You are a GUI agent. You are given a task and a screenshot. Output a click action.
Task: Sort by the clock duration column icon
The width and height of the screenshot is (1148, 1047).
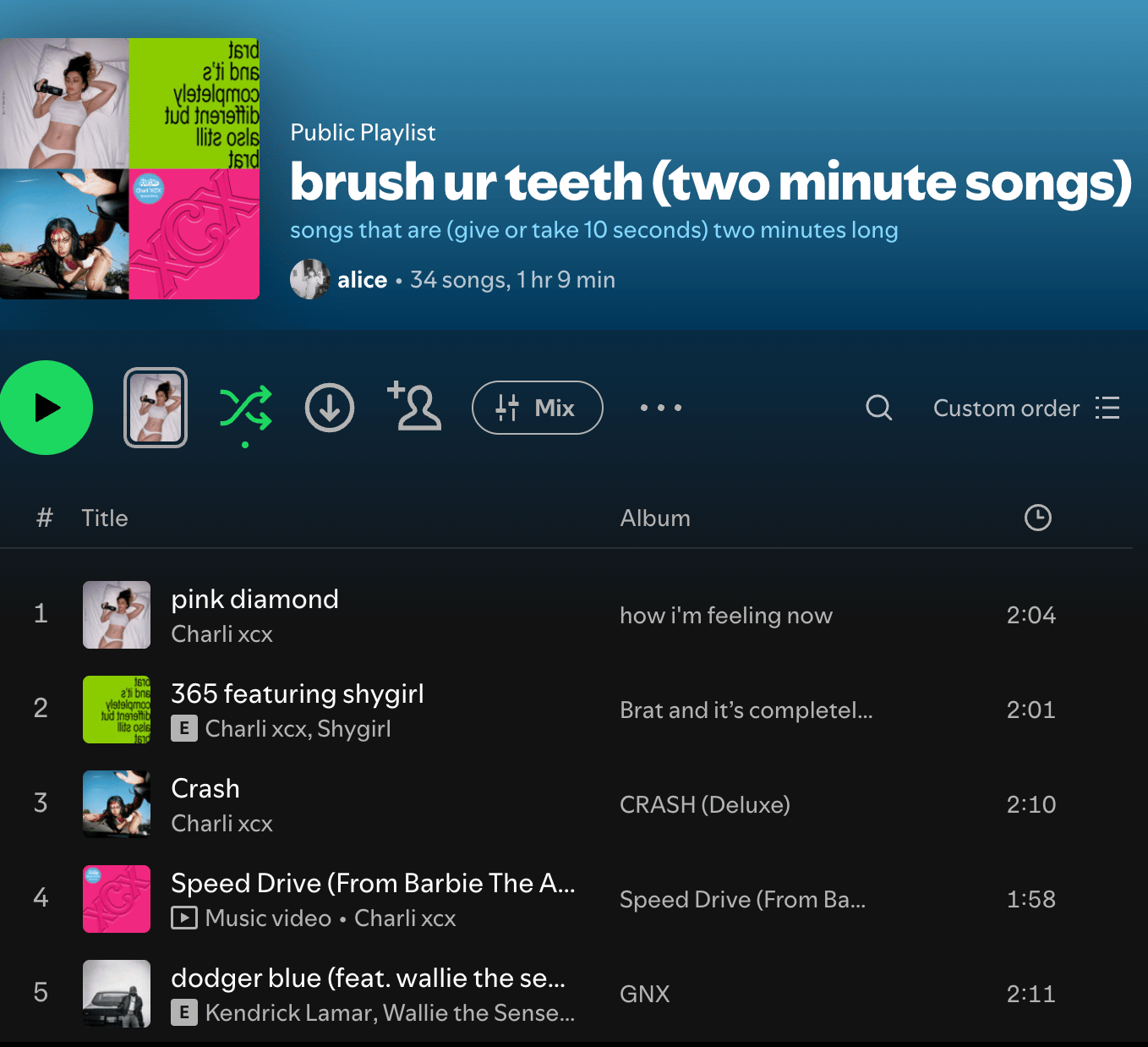tap(1038, 518)
